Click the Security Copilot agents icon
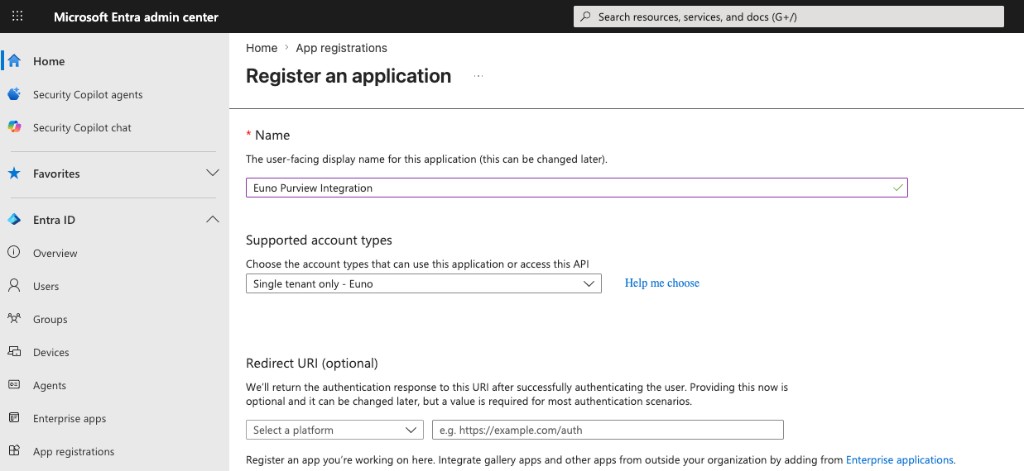1024x471 pixels. pos(14,94)
